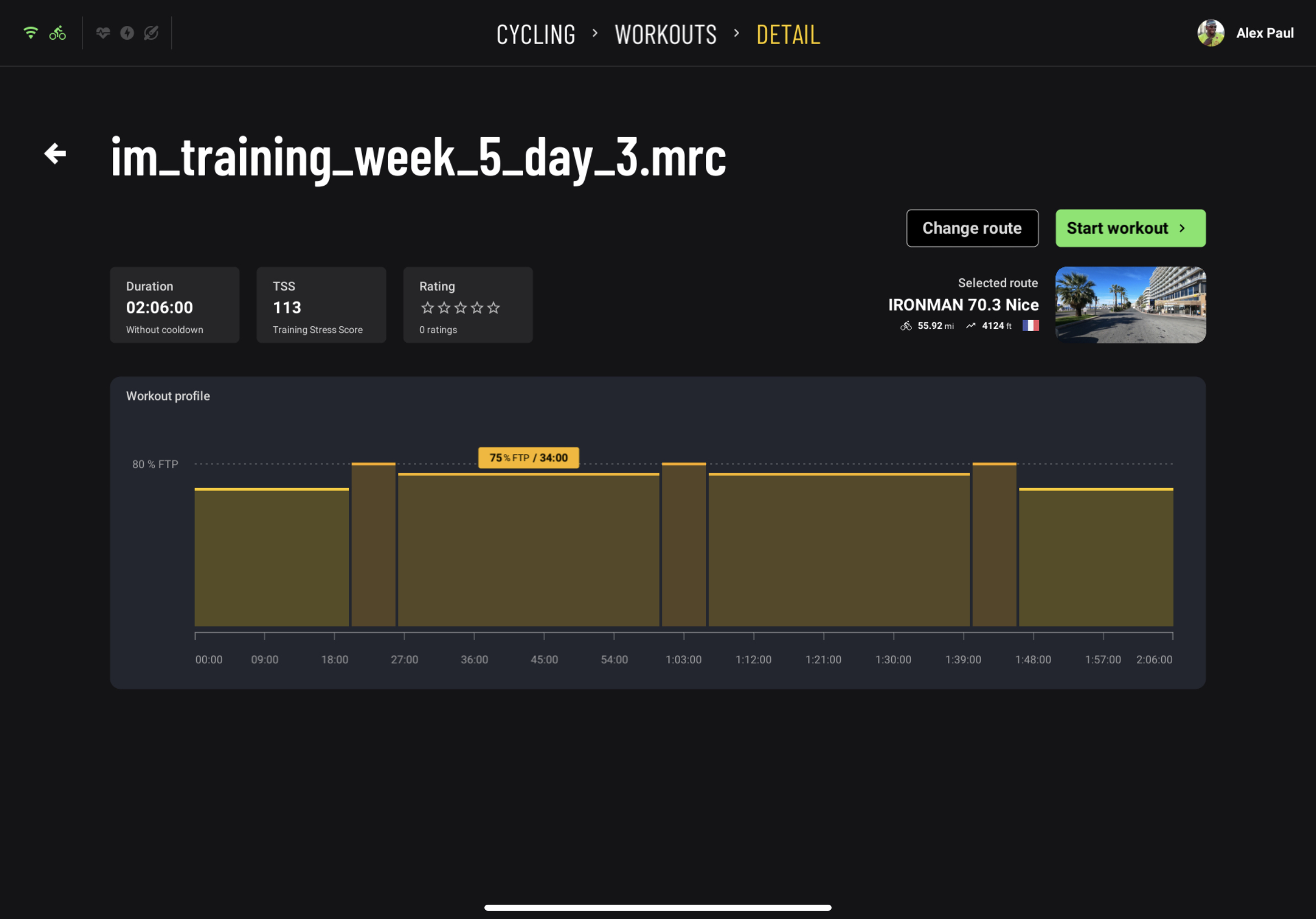Navigate to the WORKOUTS breadcrumb

click(666, 34)
